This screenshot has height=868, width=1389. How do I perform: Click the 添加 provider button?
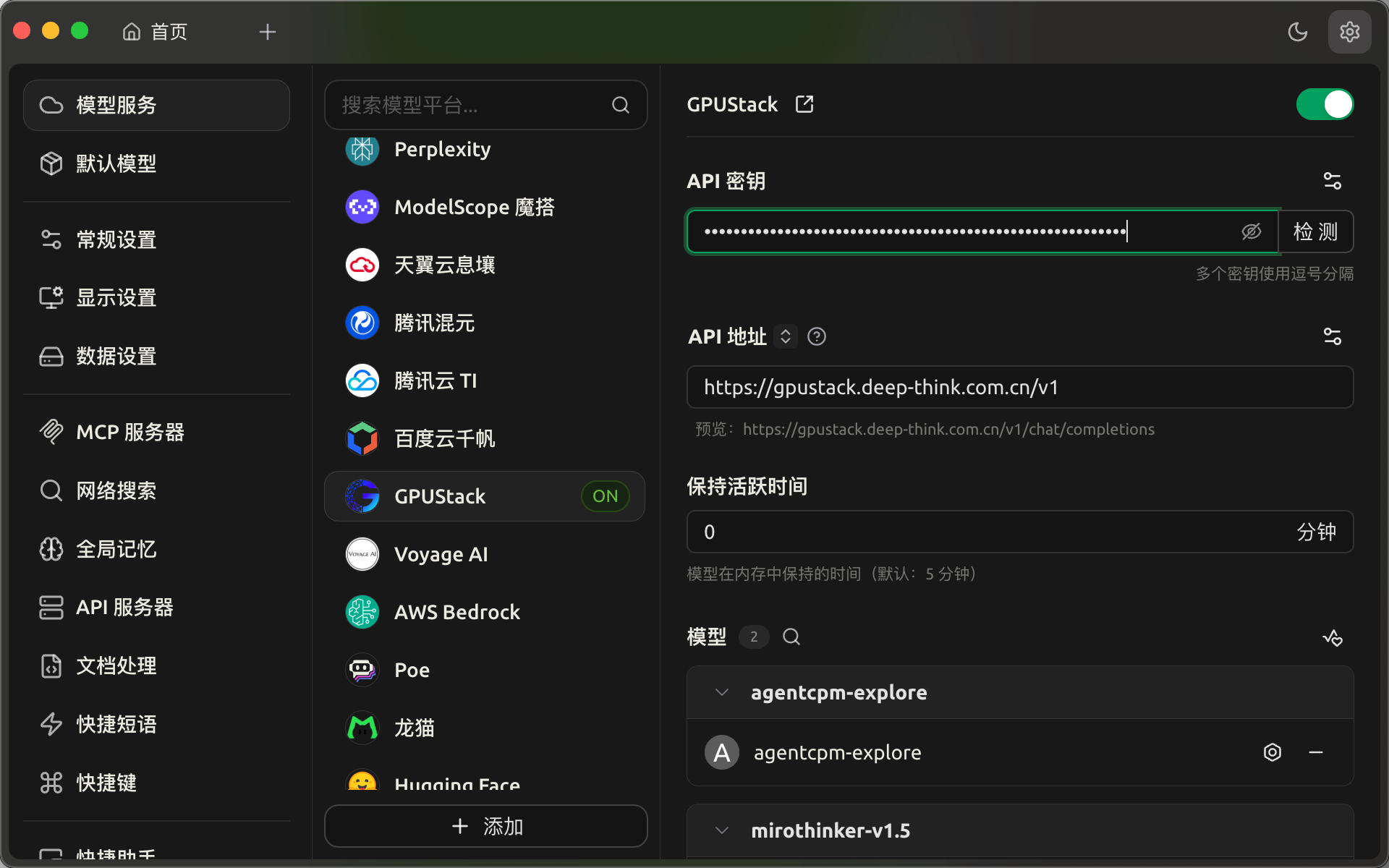486,826
